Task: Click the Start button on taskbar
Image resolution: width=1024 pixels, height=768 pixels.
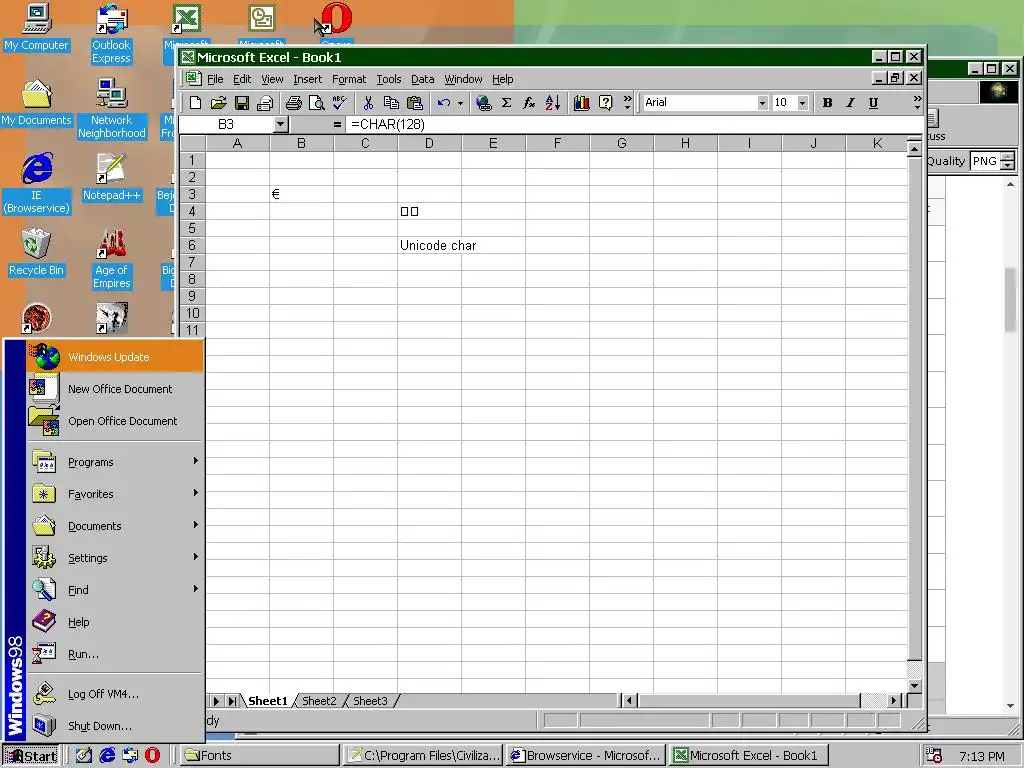Action: [30, 756]
